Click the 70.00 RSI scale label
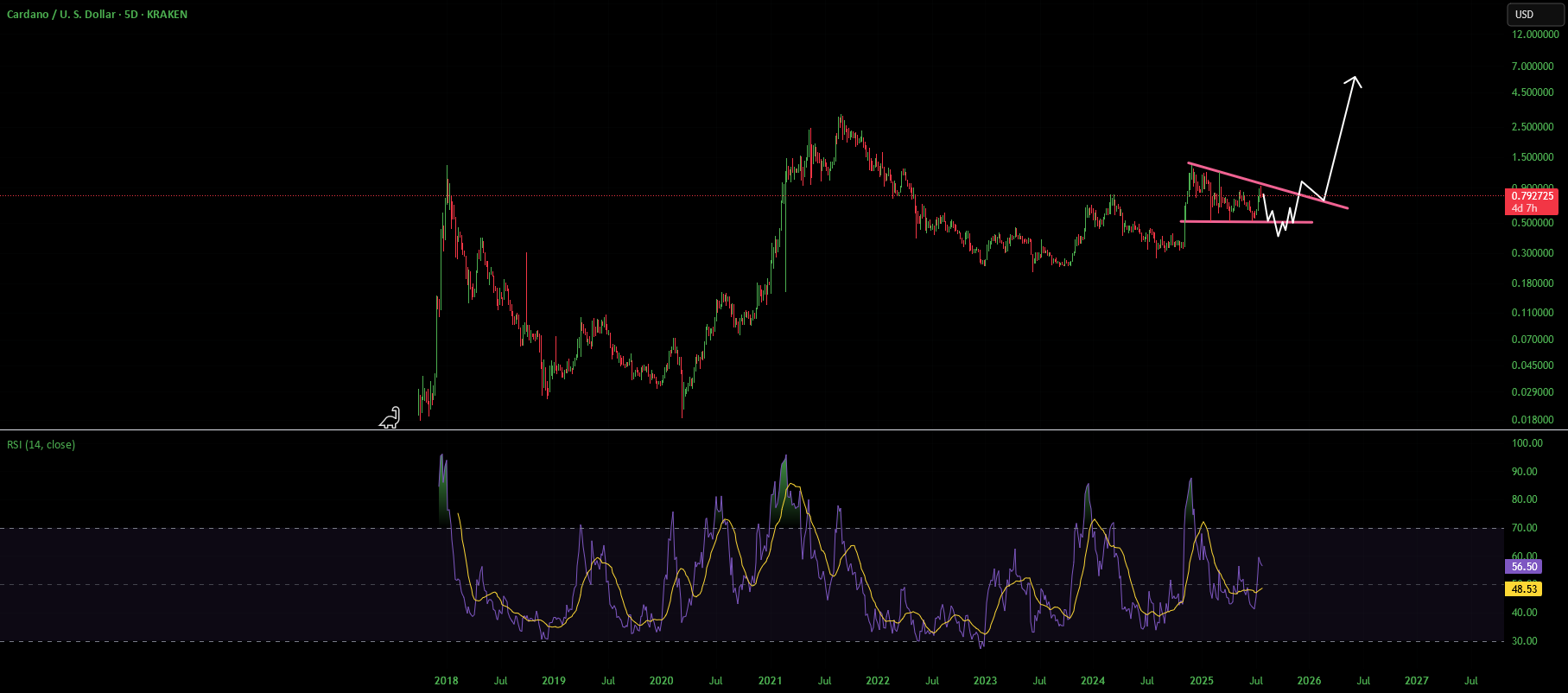The height and width of the screenshot is (693, 1568). pos(1525,528)
